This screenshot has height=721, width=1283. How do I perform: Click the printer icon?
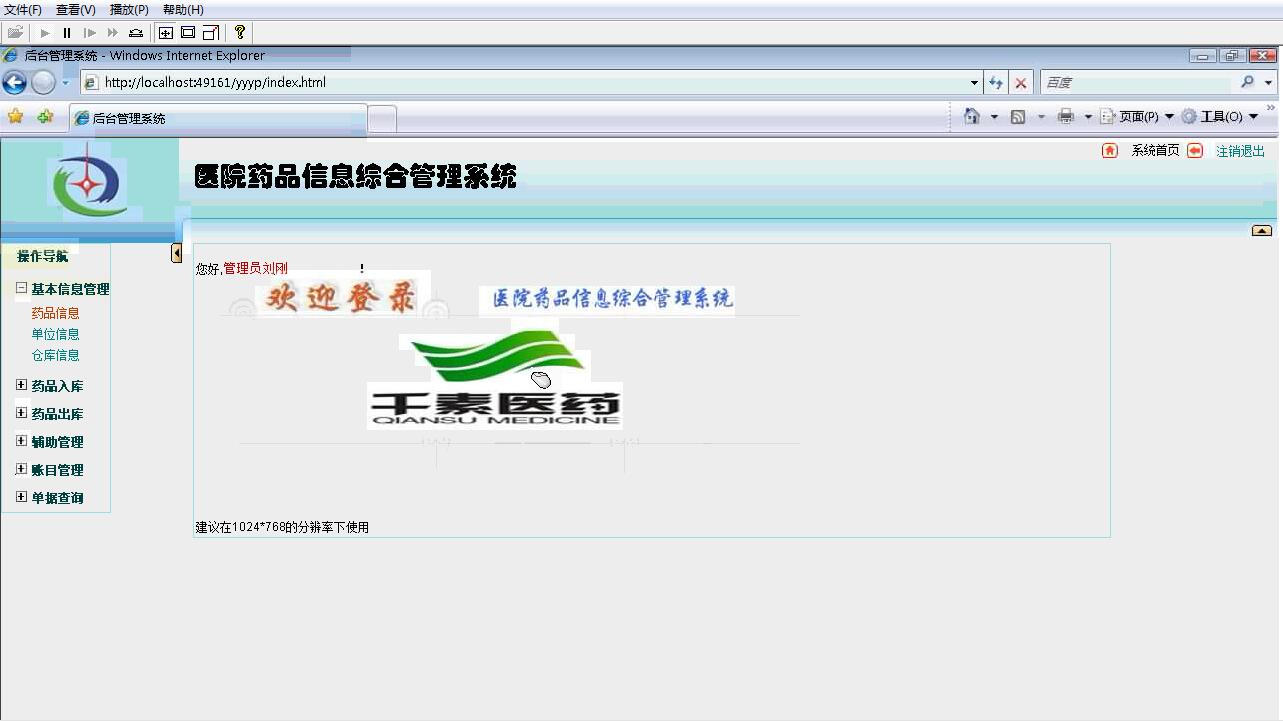click(x=1066, y=117)
